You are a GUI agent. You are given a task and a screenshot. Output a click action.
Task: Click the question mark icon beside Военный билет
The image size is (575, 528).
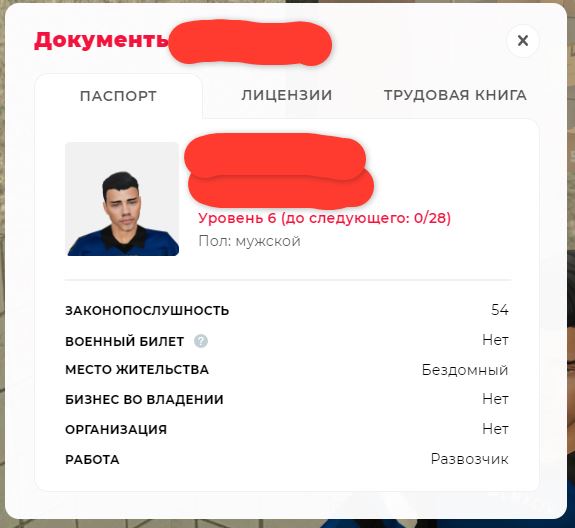(201, 341)
